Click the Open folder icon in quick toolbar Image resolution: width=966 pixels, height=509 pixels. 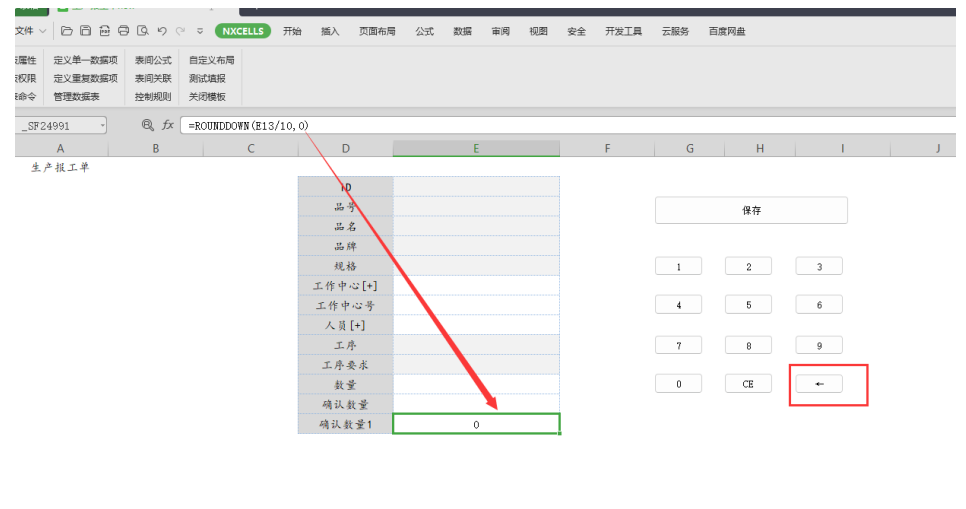(x=66, y=31)
